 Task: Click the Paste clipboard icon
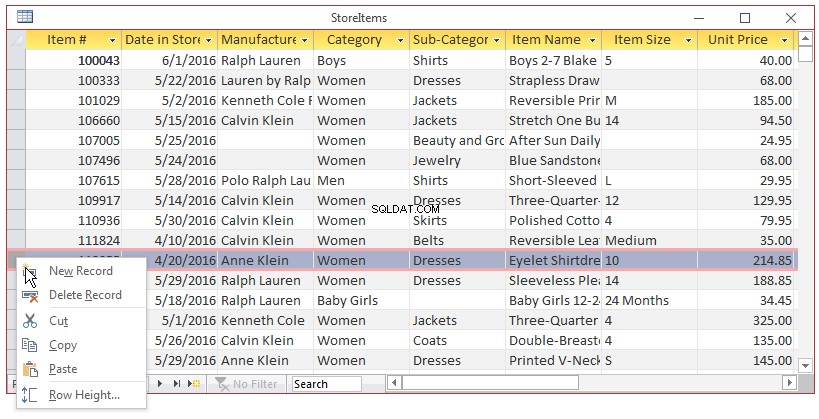pos(30,369)
